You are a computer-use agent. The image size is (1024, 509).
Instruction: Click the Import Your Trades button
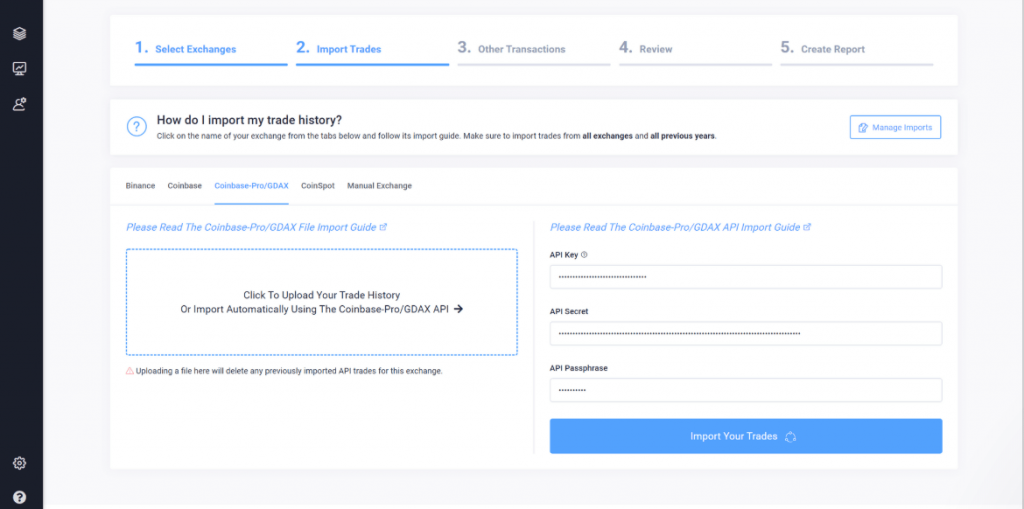pos(746,436)
